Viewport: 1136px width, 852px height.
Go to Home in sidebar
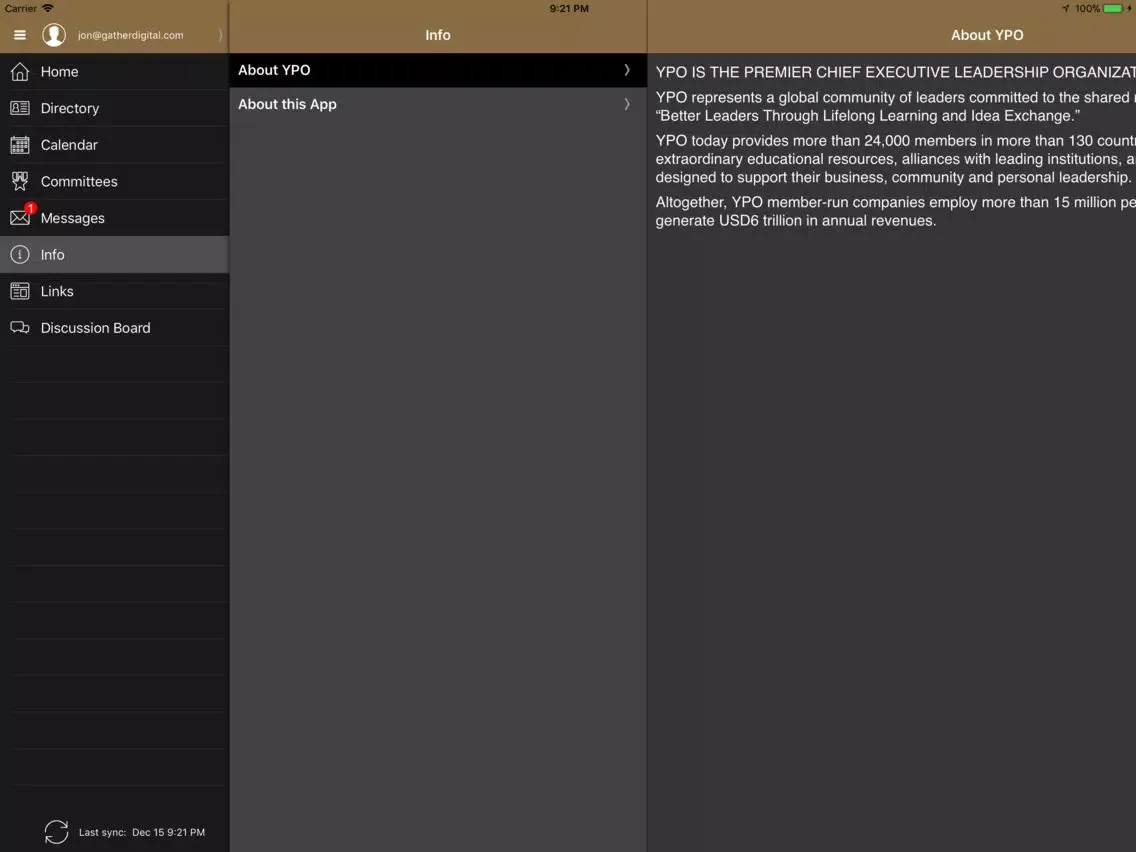tap(114, 72)
